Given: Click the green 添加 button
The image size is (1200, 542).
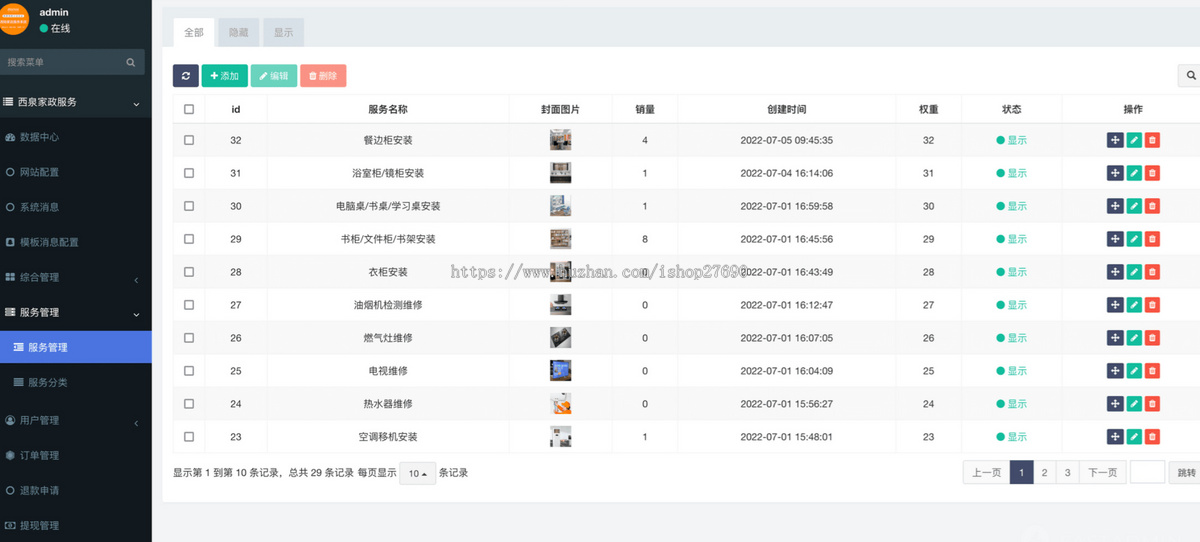Looking at the screenshot, I should (x=225, y=76).
